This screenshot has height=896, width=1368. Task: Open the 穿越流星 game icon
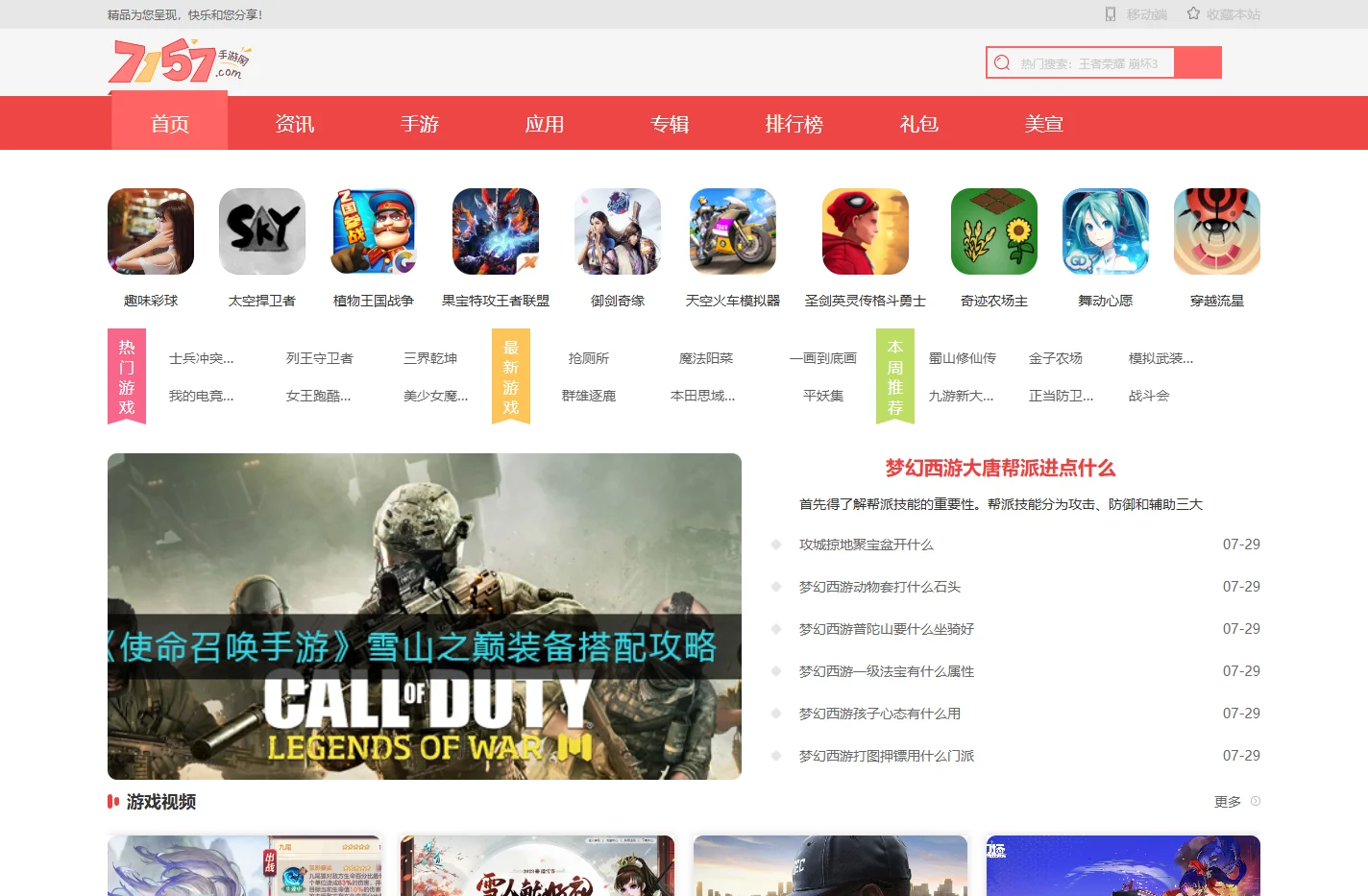[1217, 231]
